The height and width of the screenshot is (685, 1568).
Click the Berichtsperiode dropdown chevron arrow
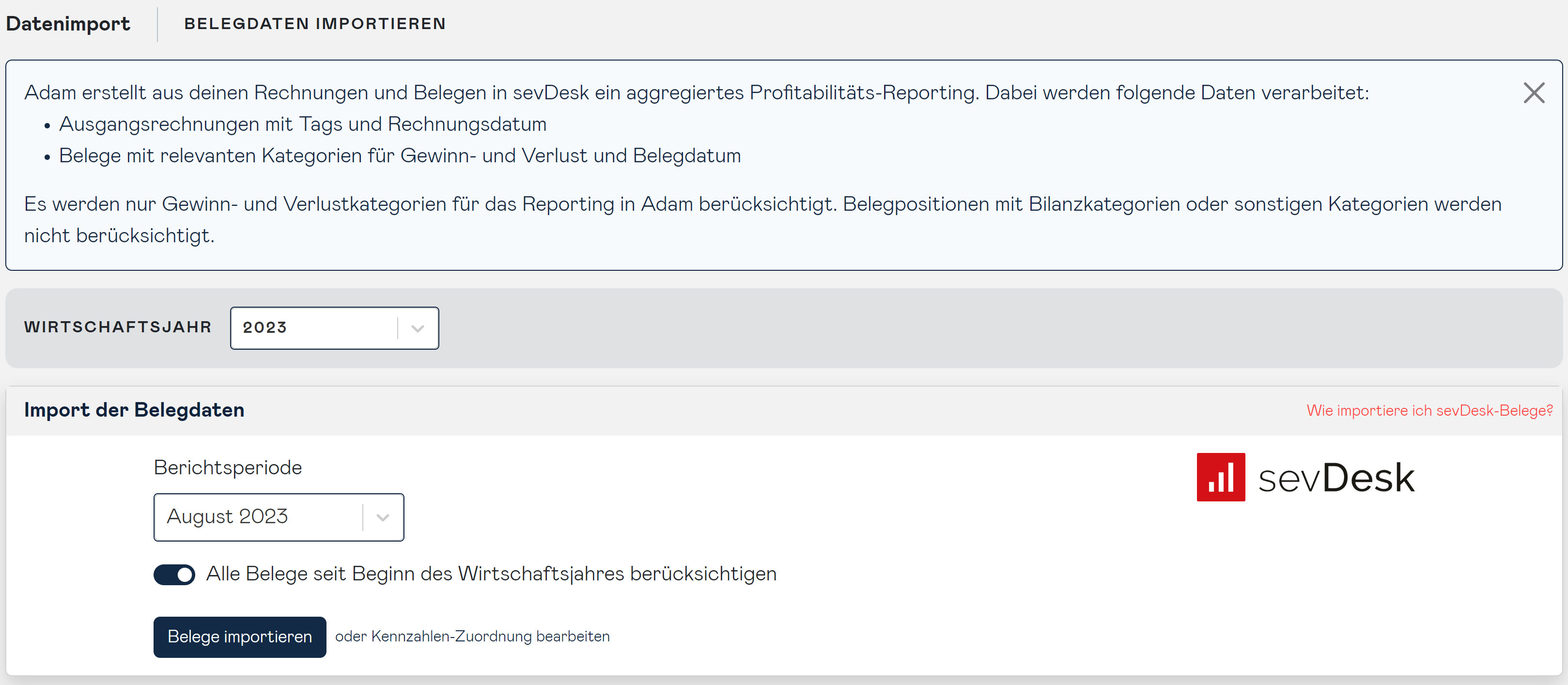(x=383, y=517)
